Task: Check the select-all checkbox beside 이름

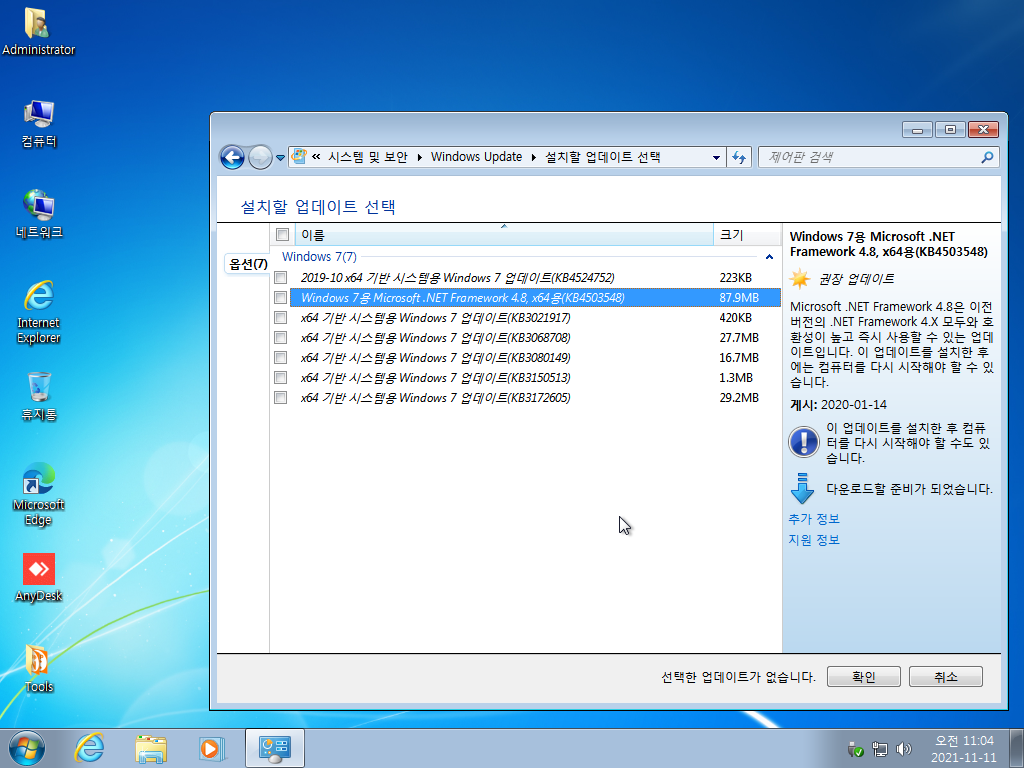Action: coord(283,234)
